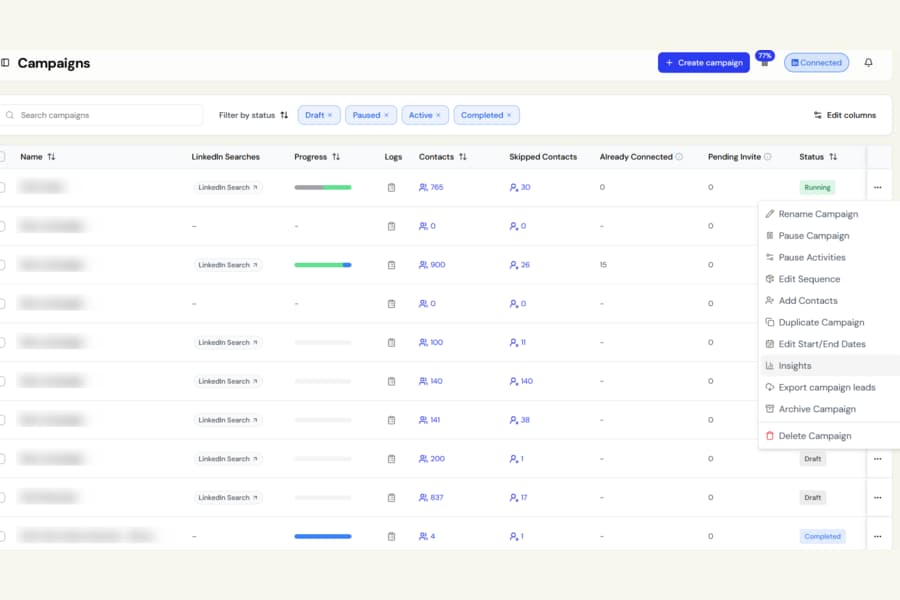Open the logs icon for the 765-contact campaign
Viewport: 900px width, 600px height.
pos(391,187)
